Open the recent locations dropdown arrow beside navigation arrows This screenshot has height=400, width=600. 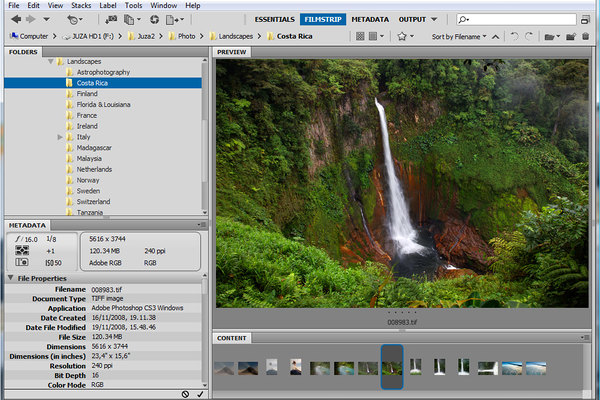tap(46, 19)
